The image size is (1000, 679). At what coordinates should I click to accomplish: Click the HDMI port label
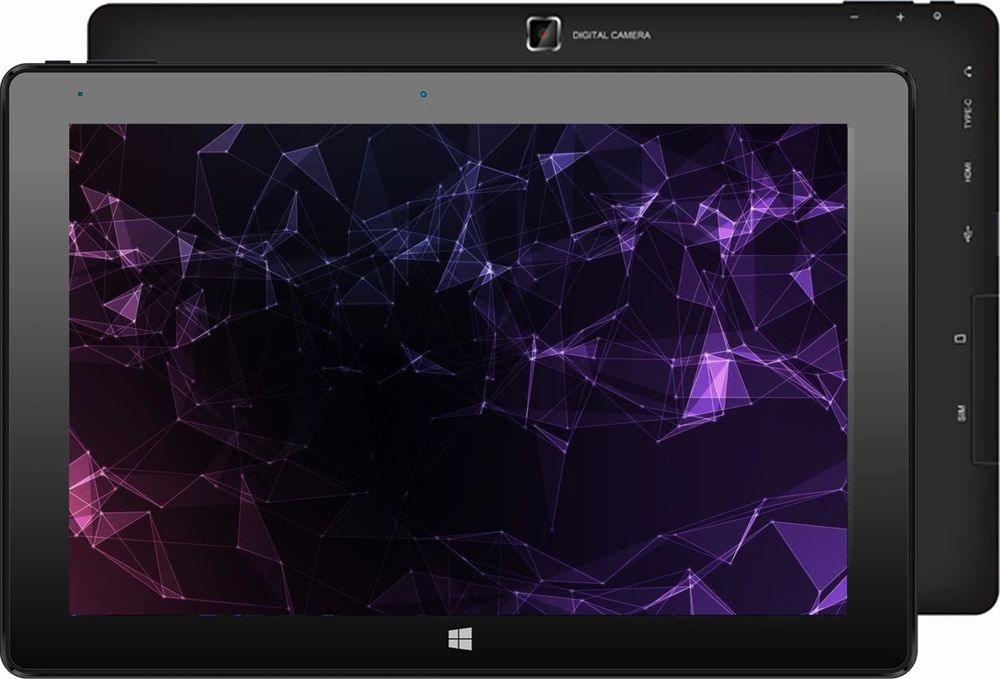[x=968, y=172]
